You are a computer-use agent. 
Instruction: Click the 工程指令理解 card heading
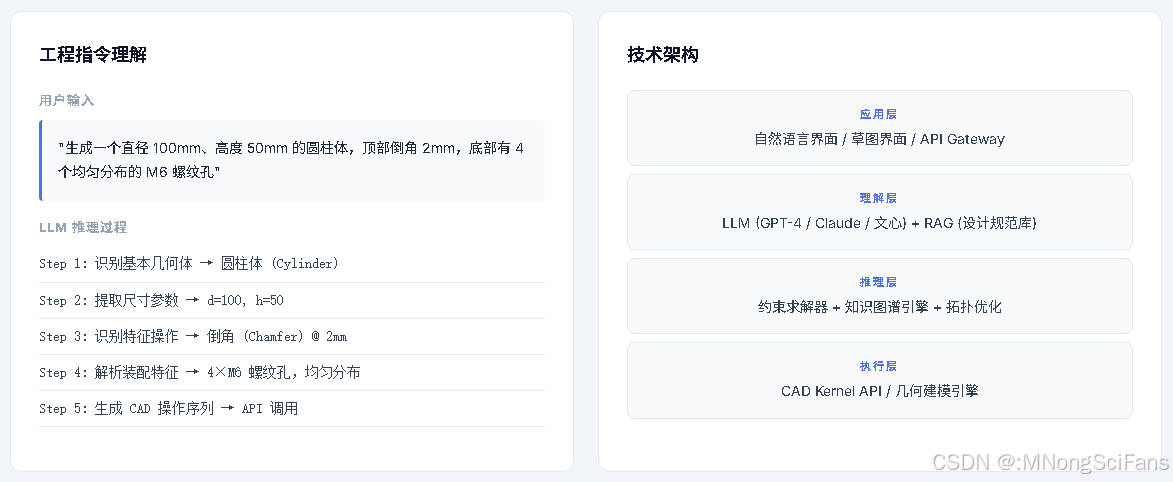pyautogui.click(x=93, y=55)
